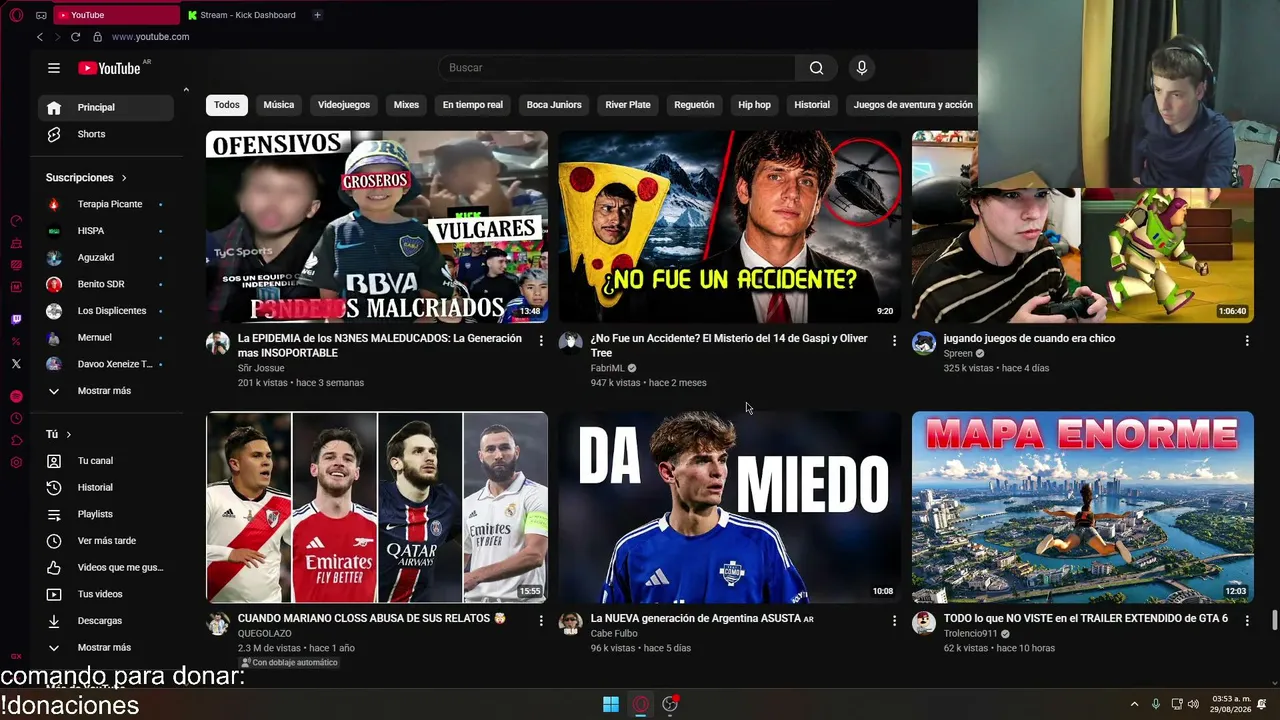Open Descargas in the sidebar
The image size is (1280, 720).
click(106, 621)
